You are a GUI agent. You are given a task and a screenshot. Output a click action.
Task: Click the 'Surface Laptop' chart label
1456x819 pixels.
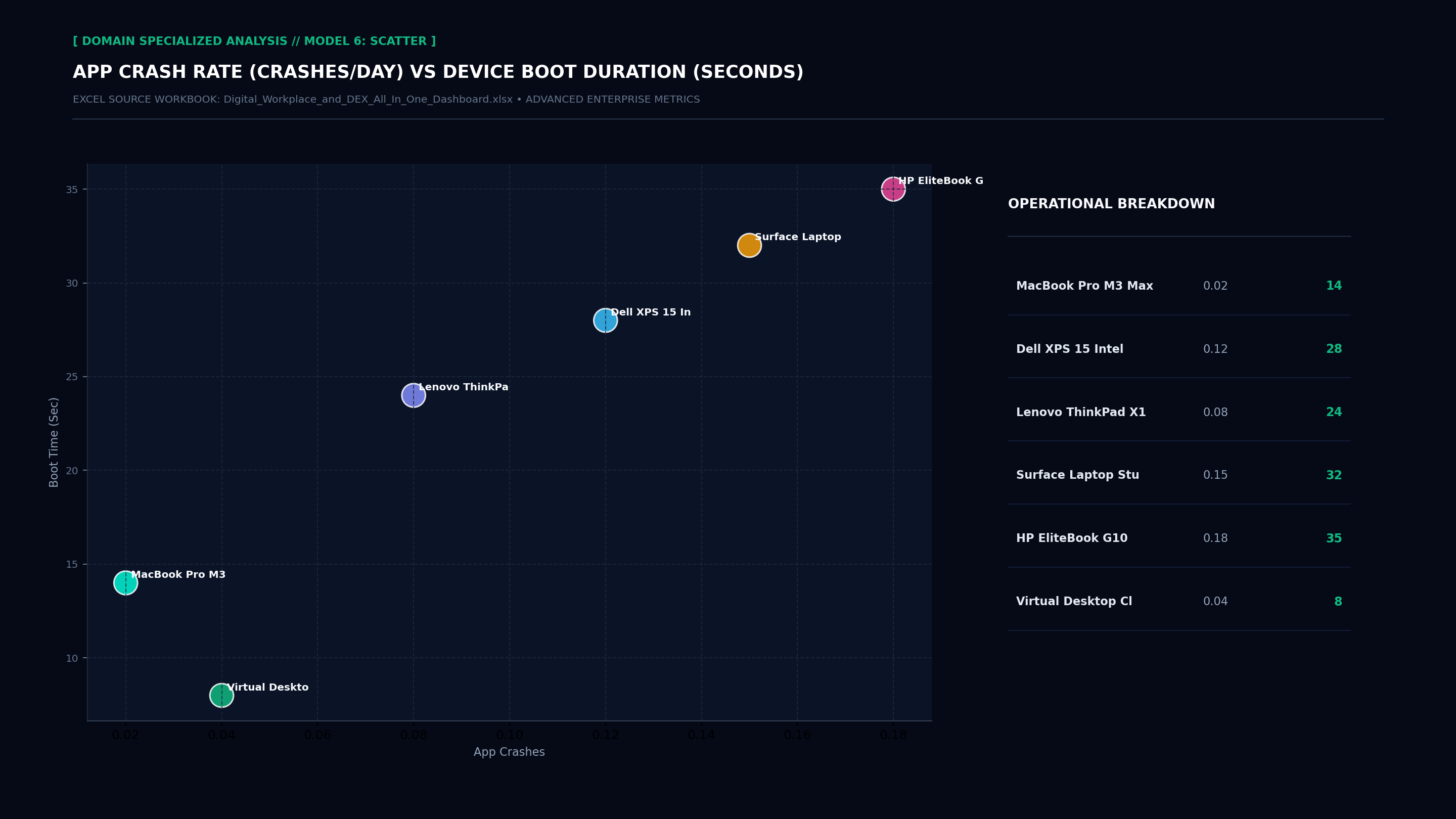pos(798,237)
